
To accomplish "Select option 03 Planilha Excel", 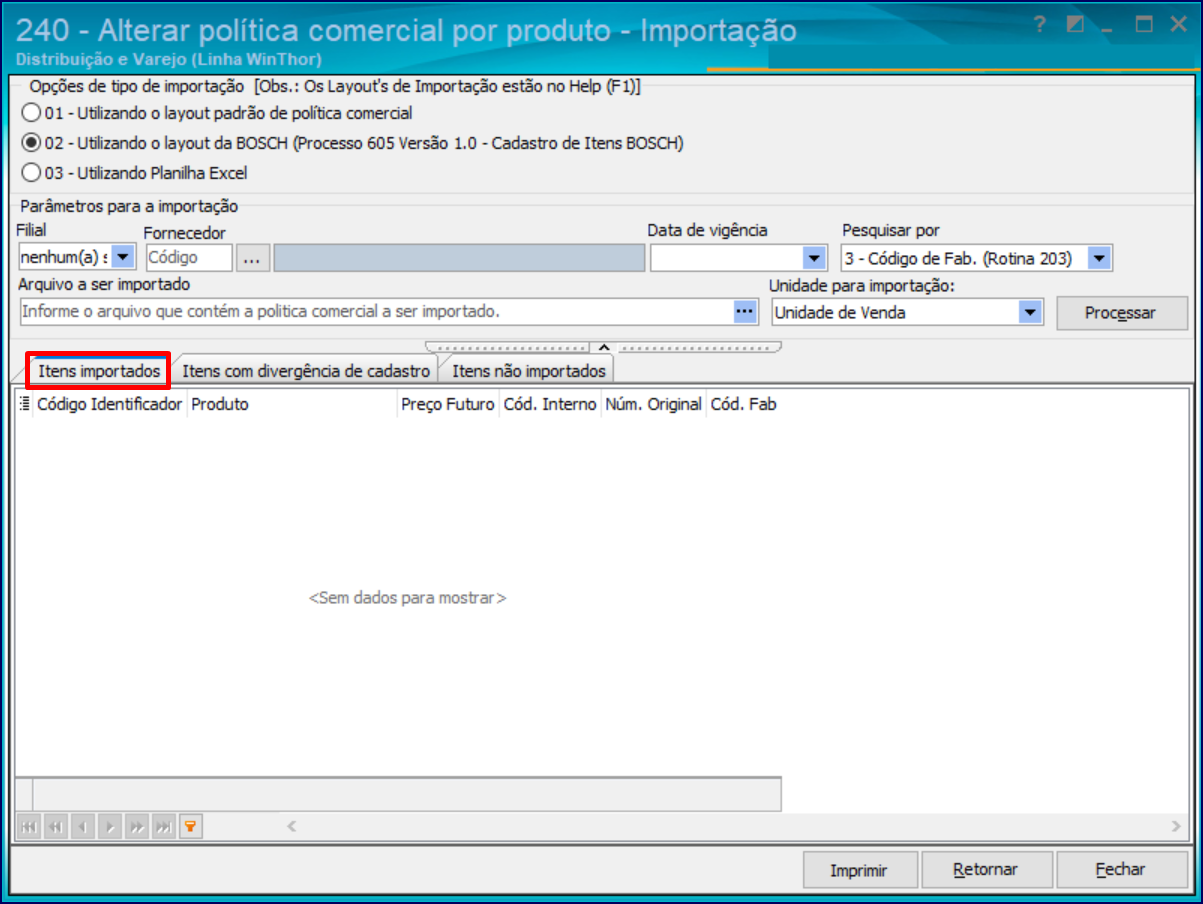I will (31, 173).
